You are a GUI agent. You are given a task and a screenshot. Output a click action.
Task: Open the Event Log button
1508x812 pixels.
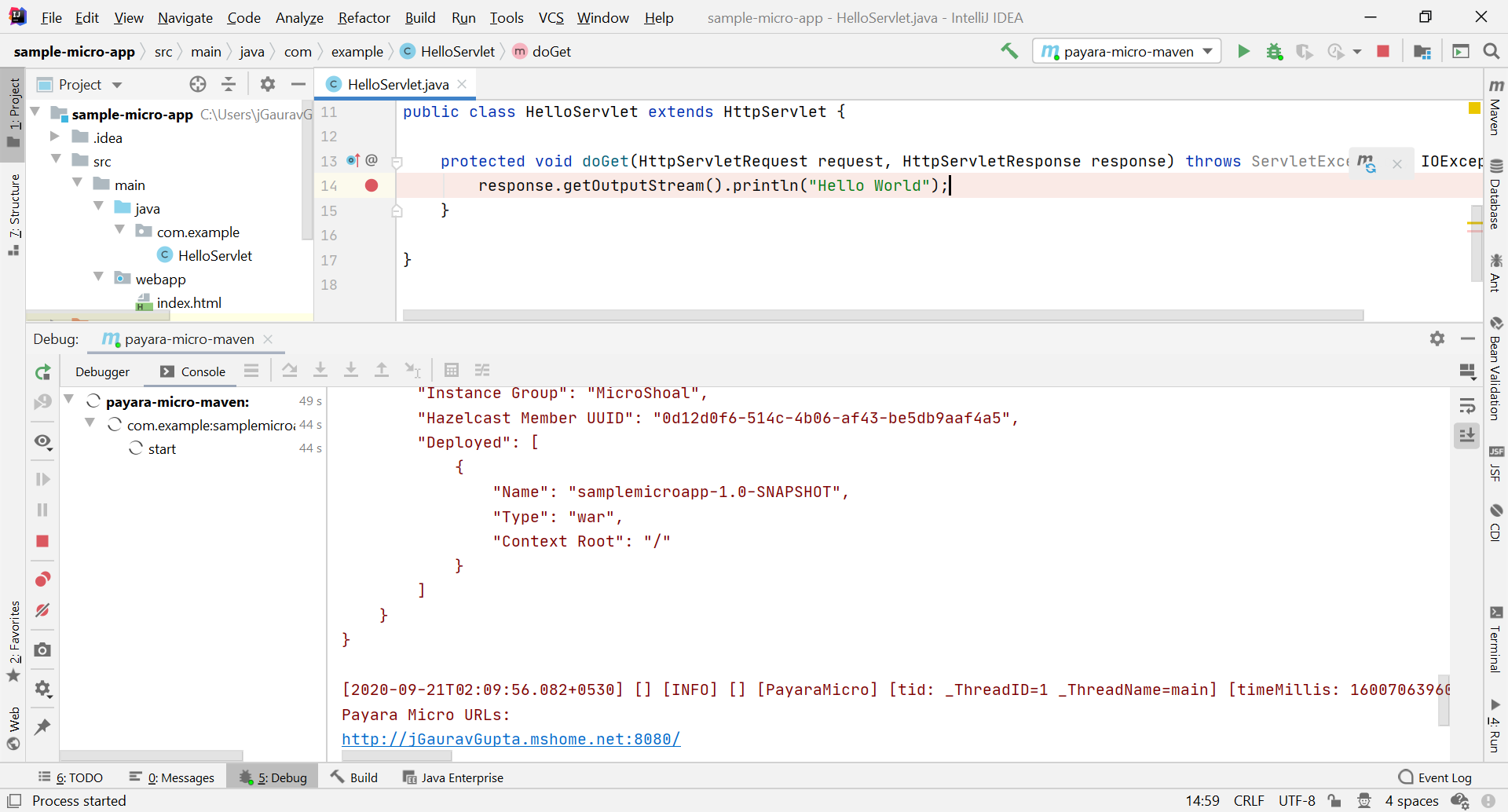[1435, 777]
